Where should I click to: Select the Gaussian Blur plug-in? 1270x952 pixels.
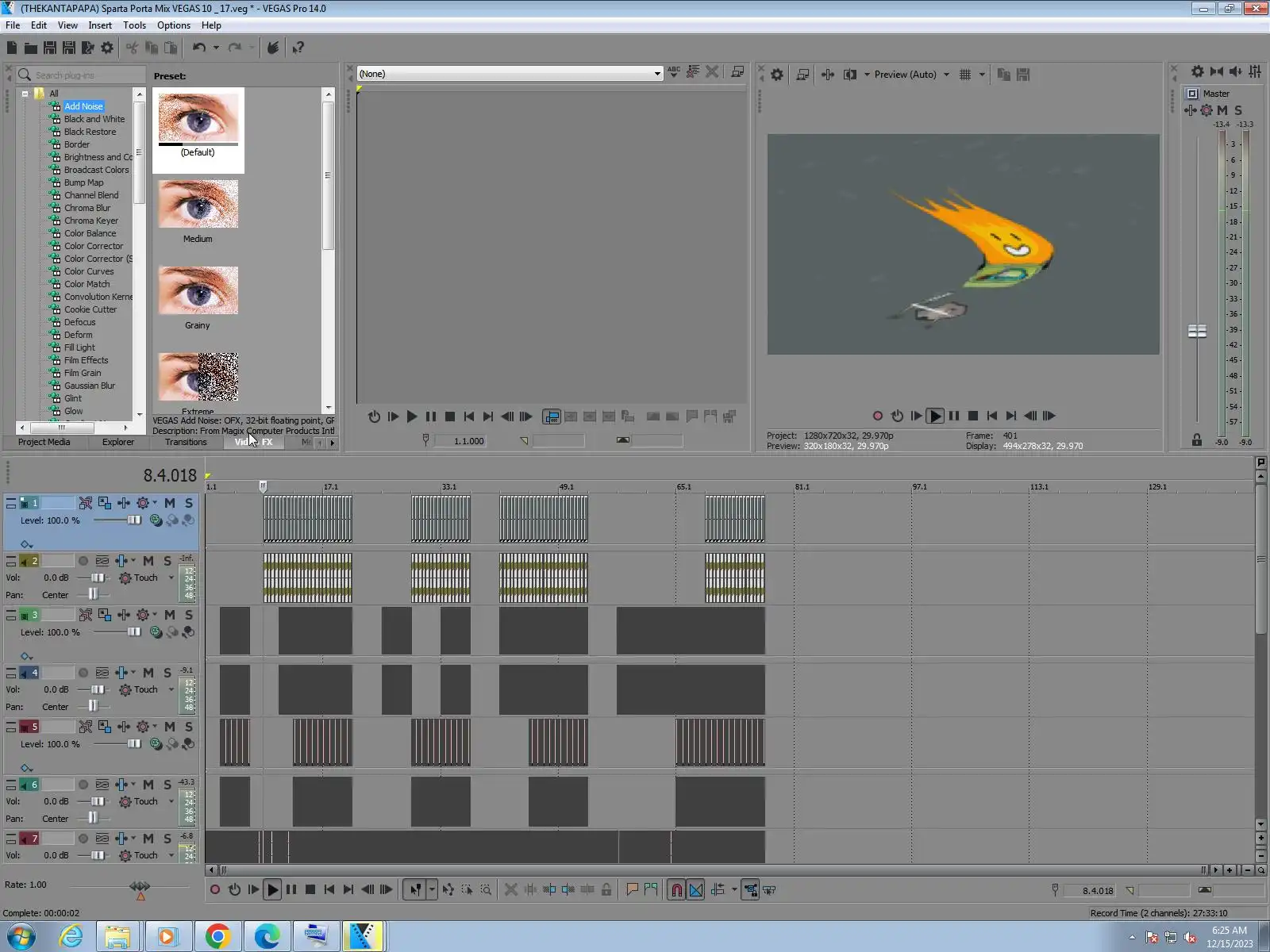click(90, 386)
